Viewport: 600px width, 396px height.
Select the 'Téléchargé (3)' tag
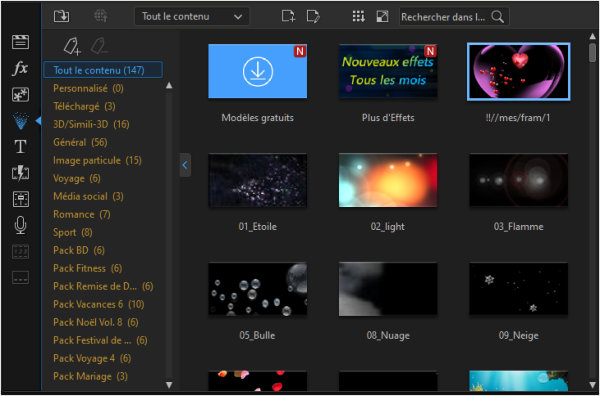(84, 106)
